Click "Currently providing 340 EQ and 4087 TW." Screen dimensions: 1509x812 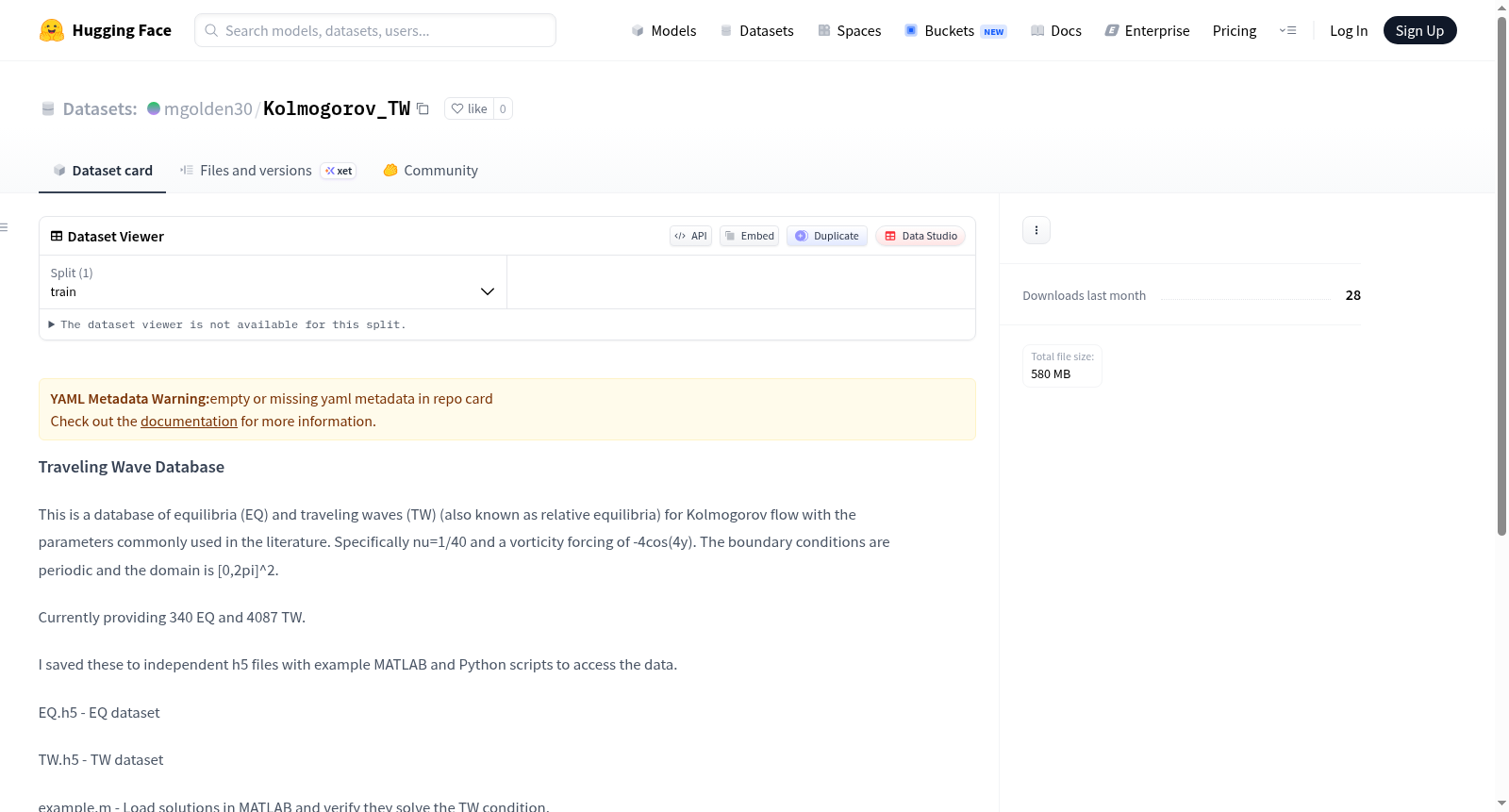point(172,618)
